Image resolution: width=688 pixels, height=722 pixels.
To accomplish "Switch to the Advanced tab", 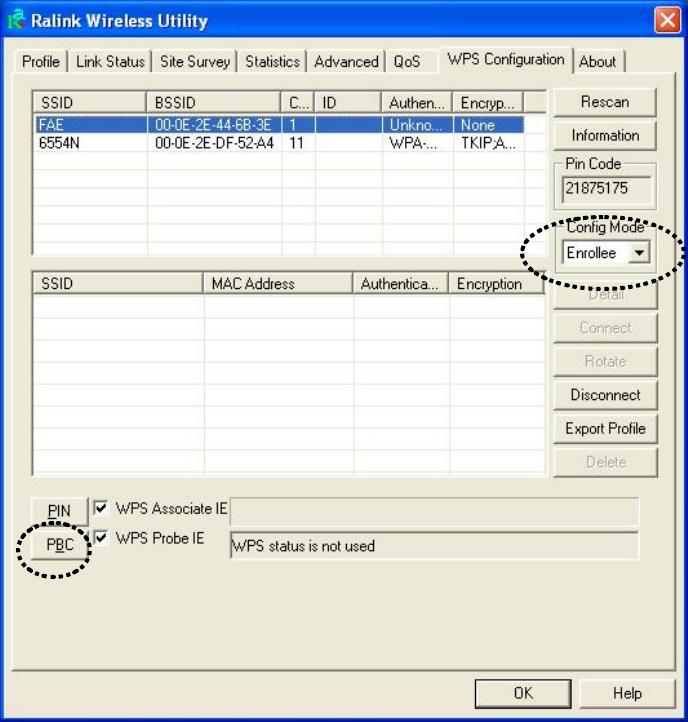I will tap(346, 61).
